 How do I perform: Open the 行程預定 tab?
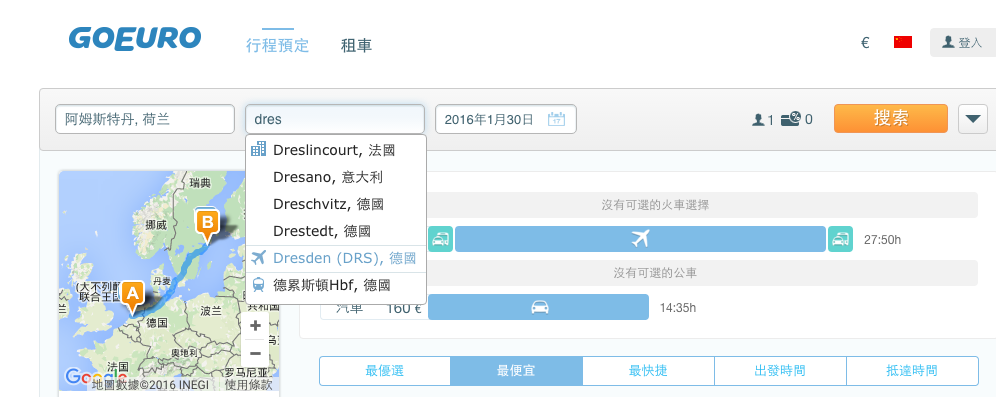click(x=278, y=45)
